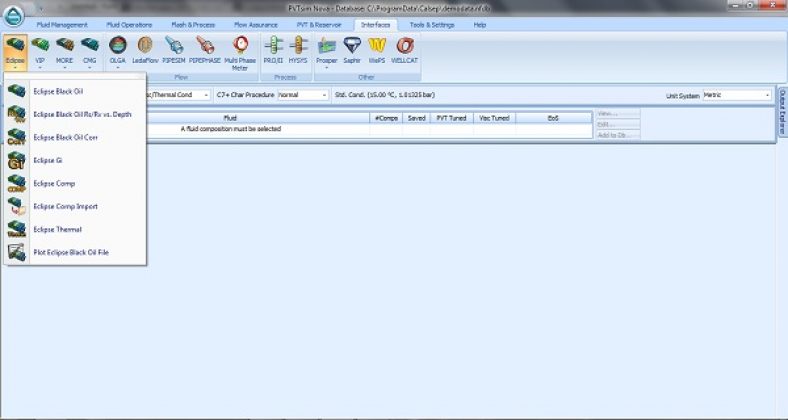Open the VIP interface button
Image resolution: width=788 pixels, height=420 pixels.
[40, 52]
